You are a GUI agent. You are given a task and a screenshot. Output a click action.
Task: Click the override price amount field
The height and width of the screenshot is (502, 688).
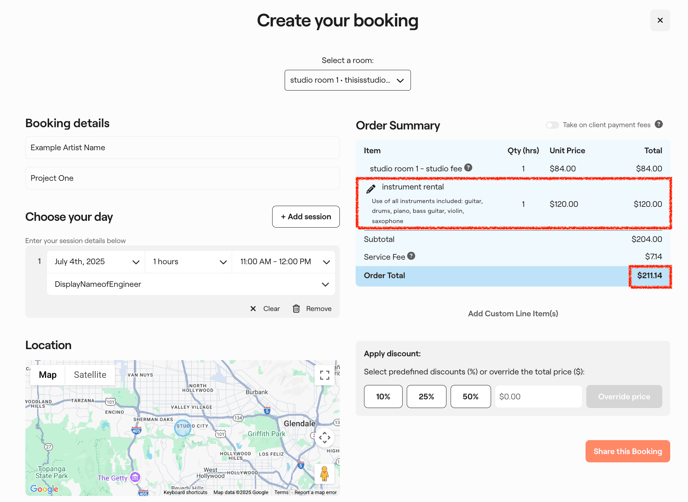click(538, 397)
